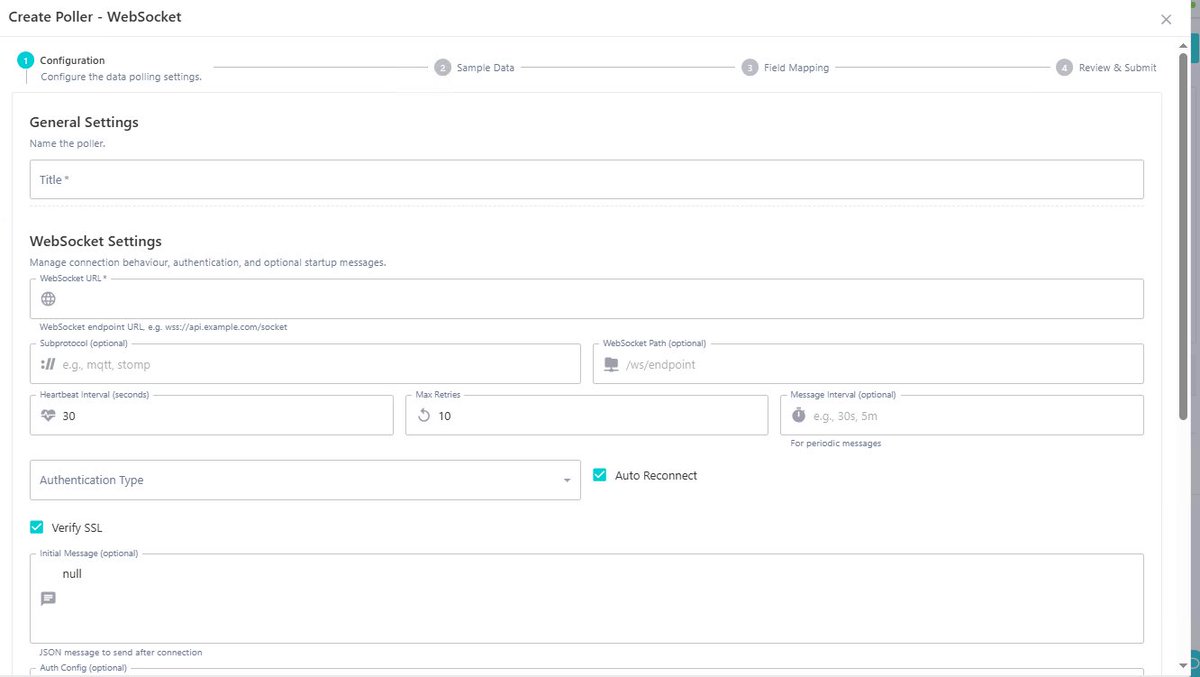
Task: Click the Initial Message text area
Action: click(x=587, y=599)
